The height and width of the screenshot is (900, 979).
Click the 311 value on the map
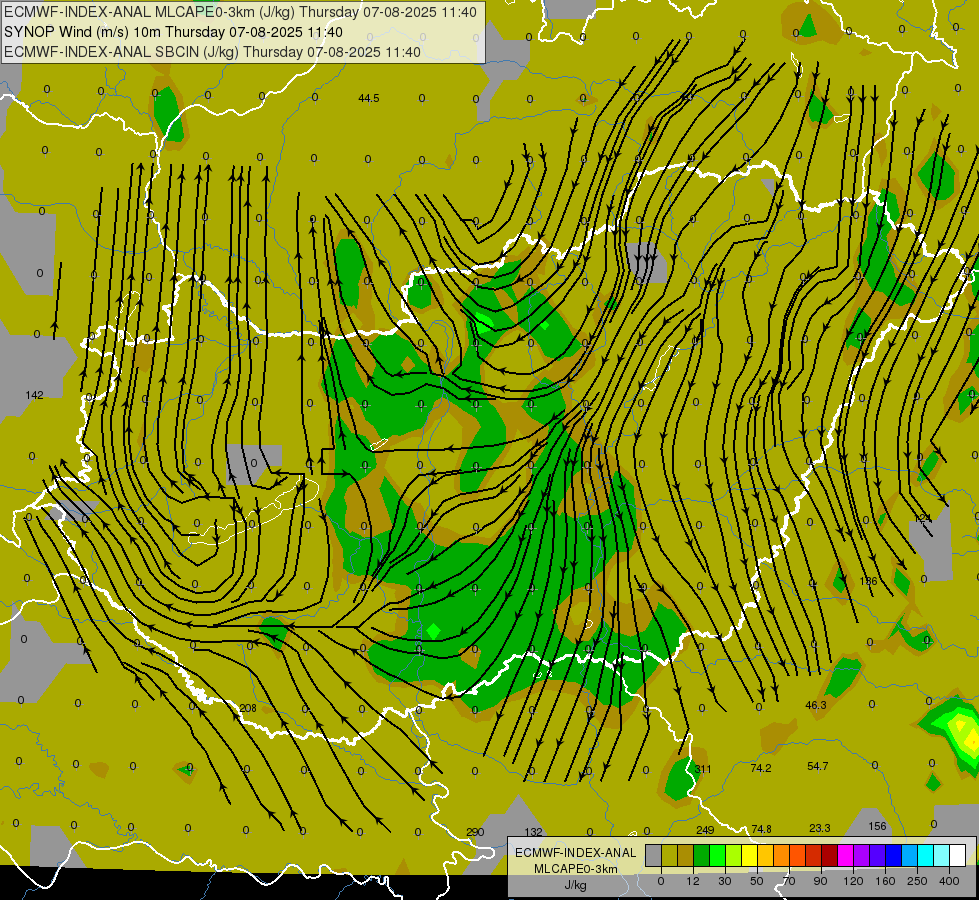(703, 769)
